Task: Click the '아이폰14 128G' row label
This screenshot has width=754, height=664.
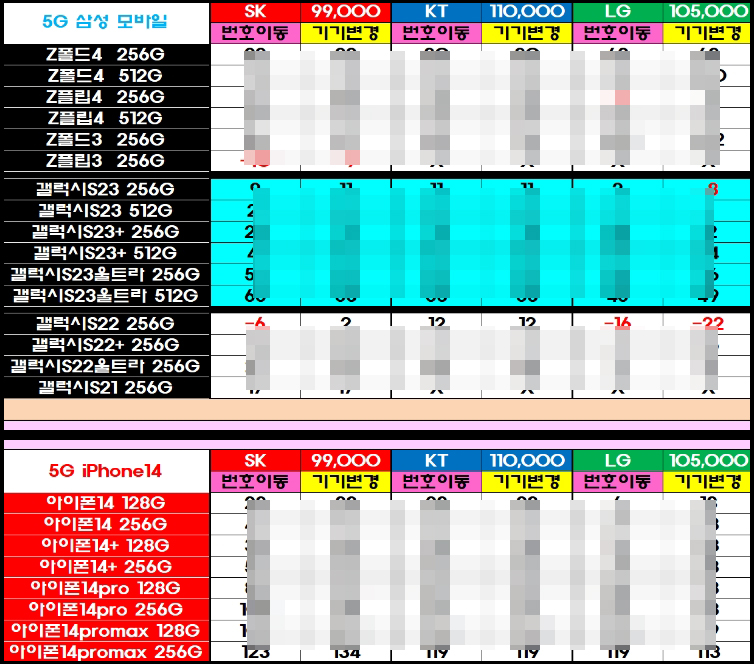Action: 106,503
